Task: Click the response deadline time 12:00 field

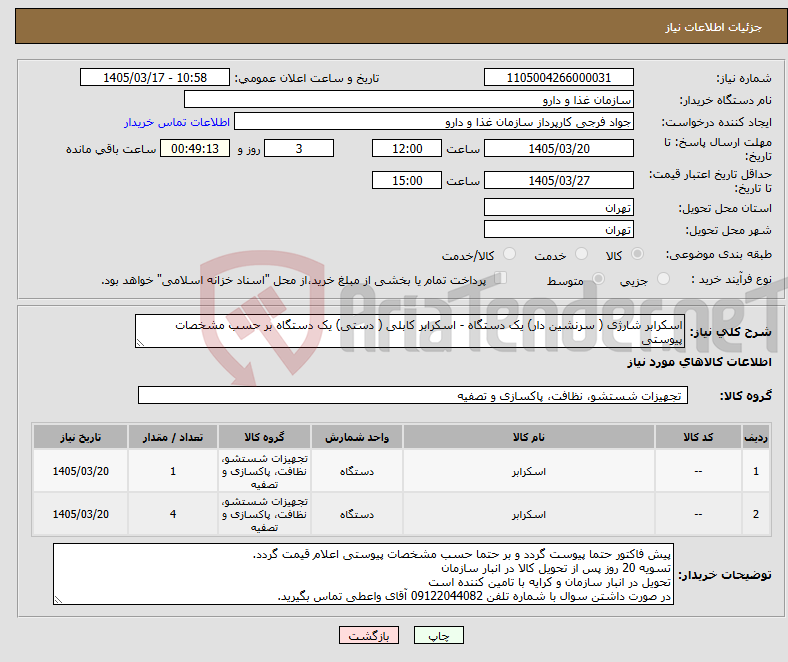Action: tap(407, 148)
